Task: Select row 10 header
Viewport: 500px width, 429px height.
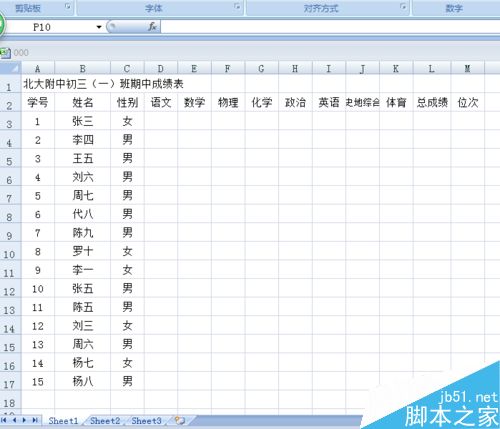Action: point(10,251)
